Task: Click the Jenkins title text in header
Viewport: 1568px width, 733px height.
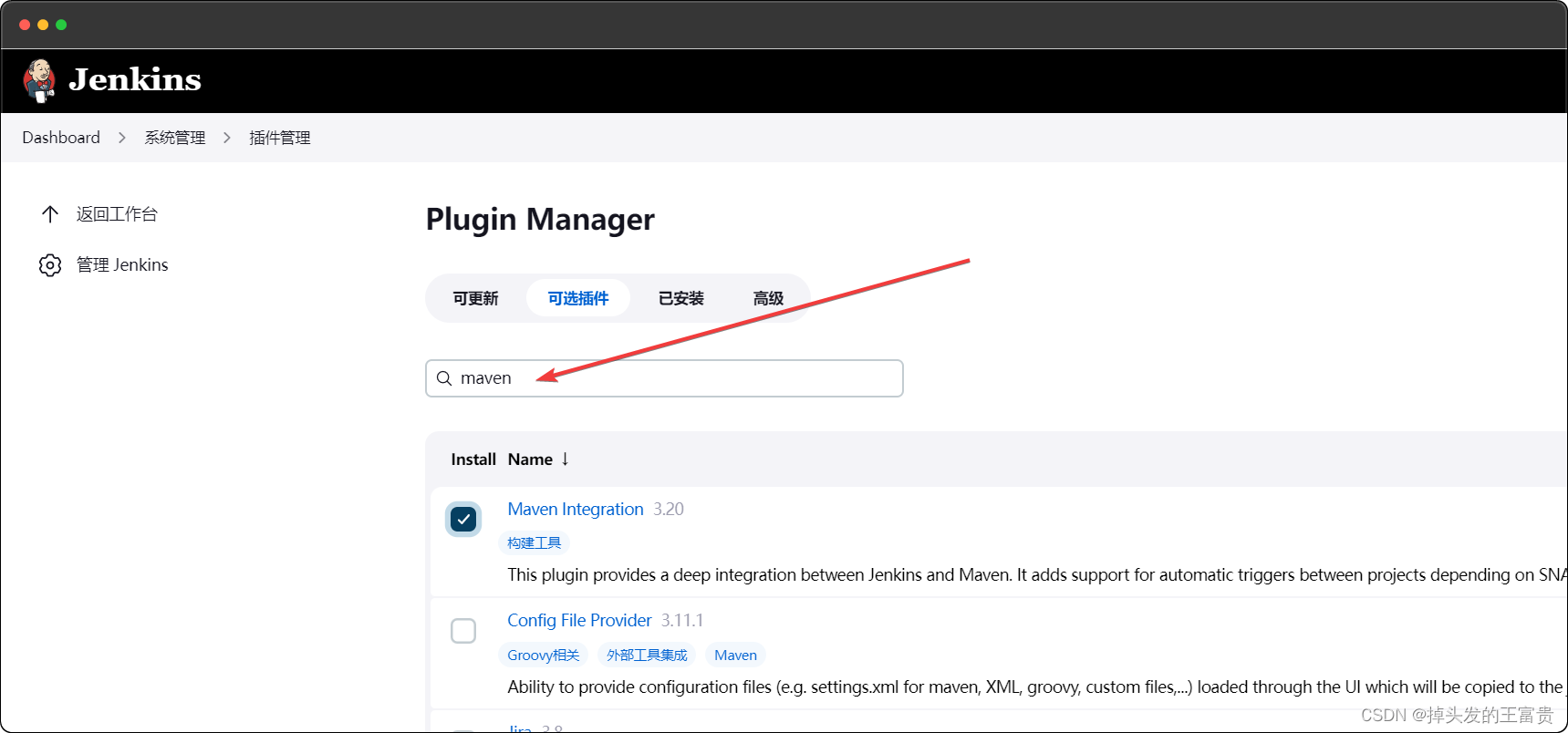Action: tap(135, 80)
